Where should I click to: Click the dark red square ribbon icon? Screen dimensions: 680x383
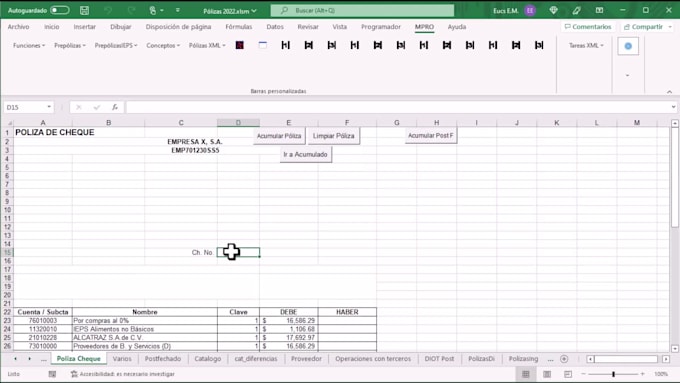(239, 45)
